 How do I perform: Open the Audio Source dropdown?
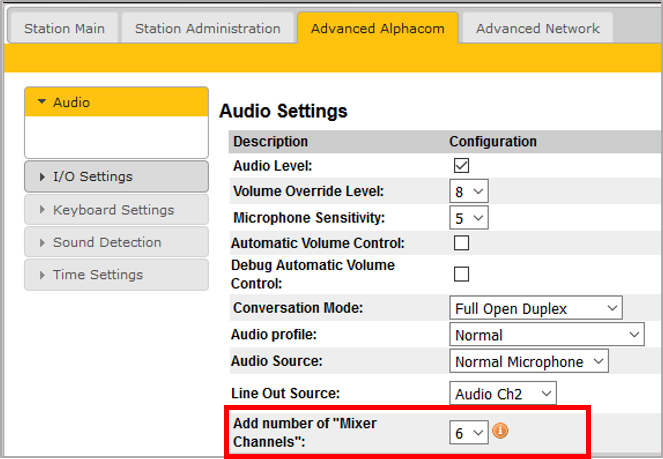(529, 361)
